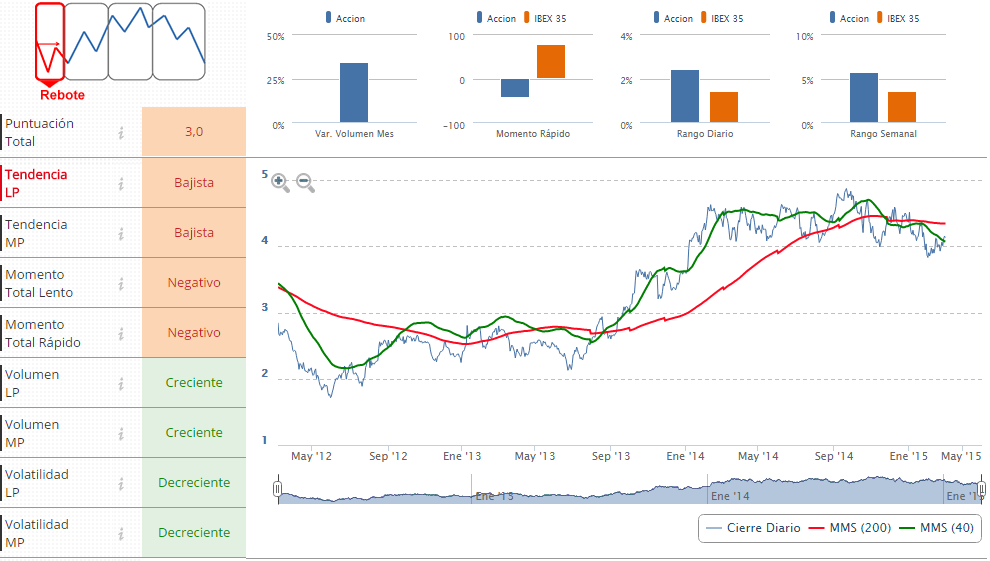Toggle the Cierre Diario series in legend

pos(753,528)
